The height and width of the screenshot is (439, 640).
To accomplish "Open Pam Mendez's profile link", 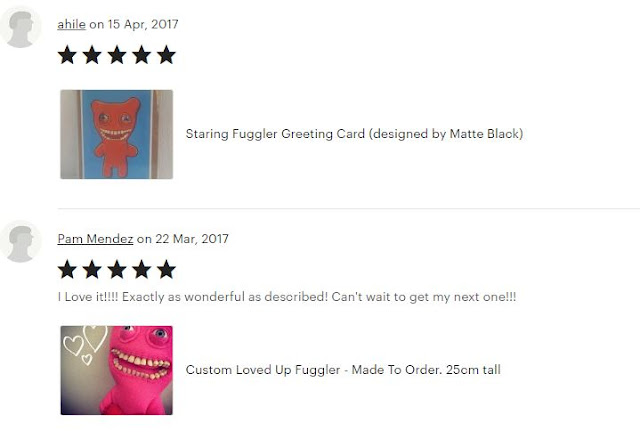I will (95, 239).
